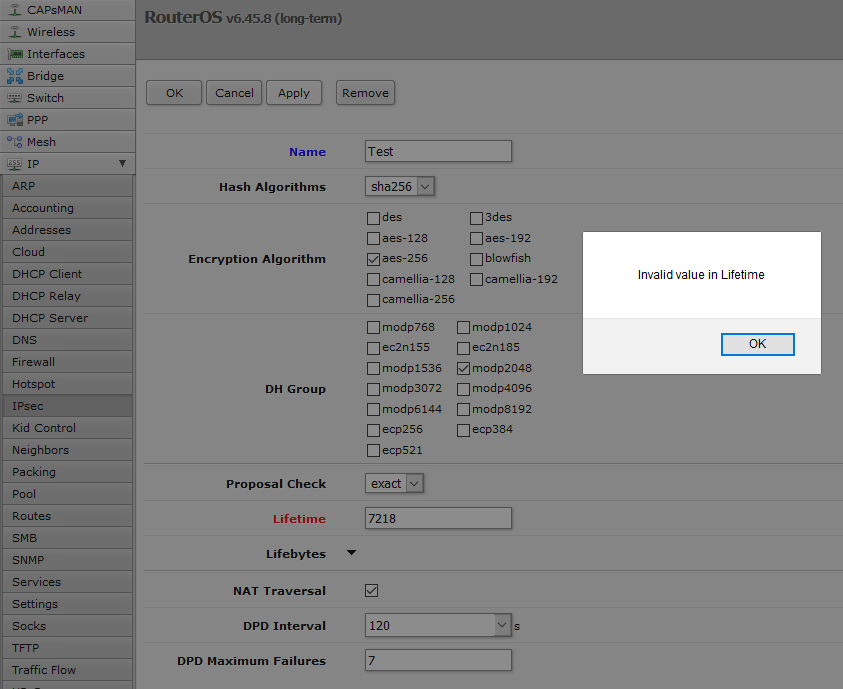Click the CAPsMAN antenna icon
The height and width of the screenshot is (689, 843).
point(15,10)
